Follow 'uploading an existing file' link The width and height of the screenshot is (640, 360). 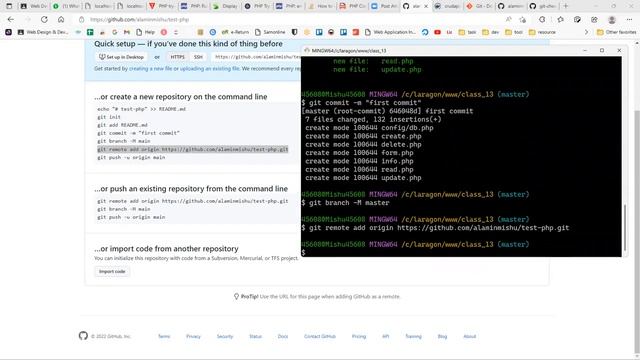[209, 69]
